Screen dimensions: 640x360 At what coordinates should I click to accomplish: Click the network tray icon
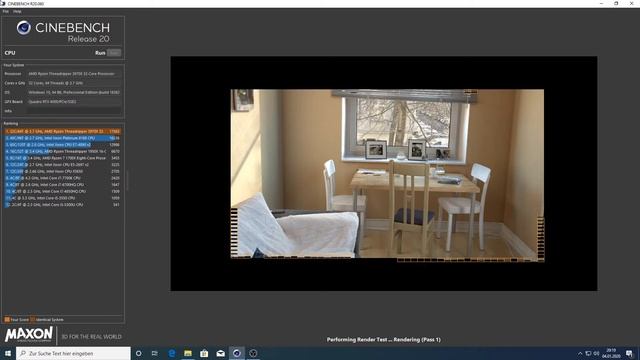588,353
